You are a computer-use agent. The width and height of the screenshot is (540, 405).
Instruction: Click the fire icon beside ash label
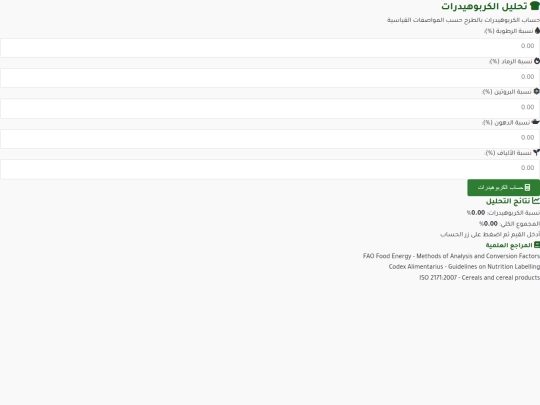pyautogui.click(x=537, y=61)
